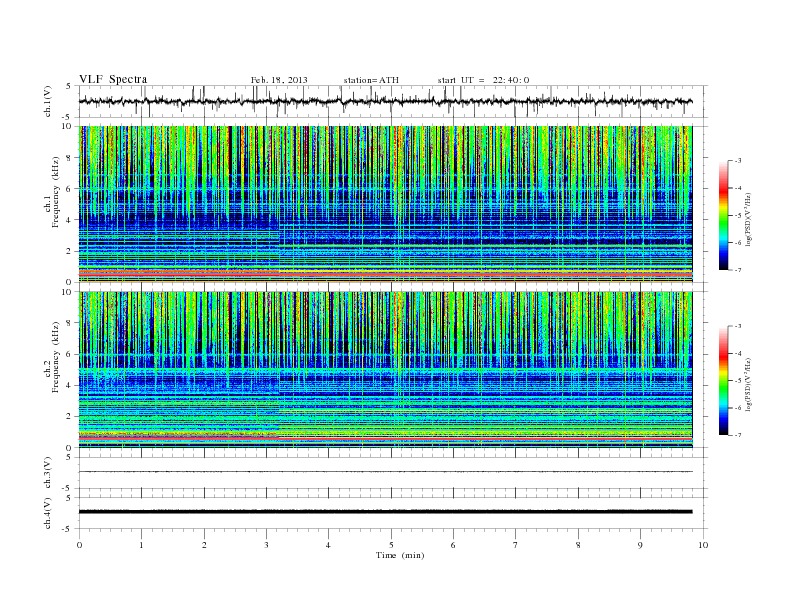Click the ch.1 spectrogram color scale bar
Screen dimensions: 792x612
pos(723,215)
